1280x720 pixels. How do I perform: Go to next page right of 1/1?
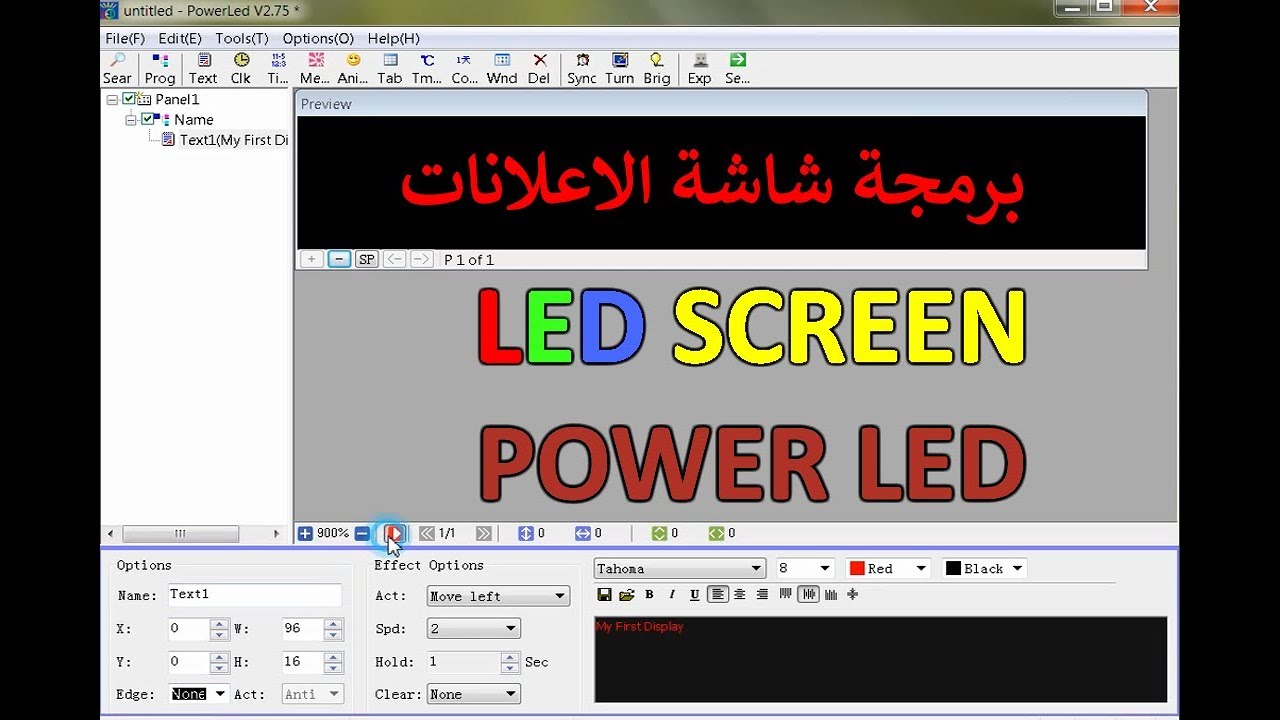(484, 534)
